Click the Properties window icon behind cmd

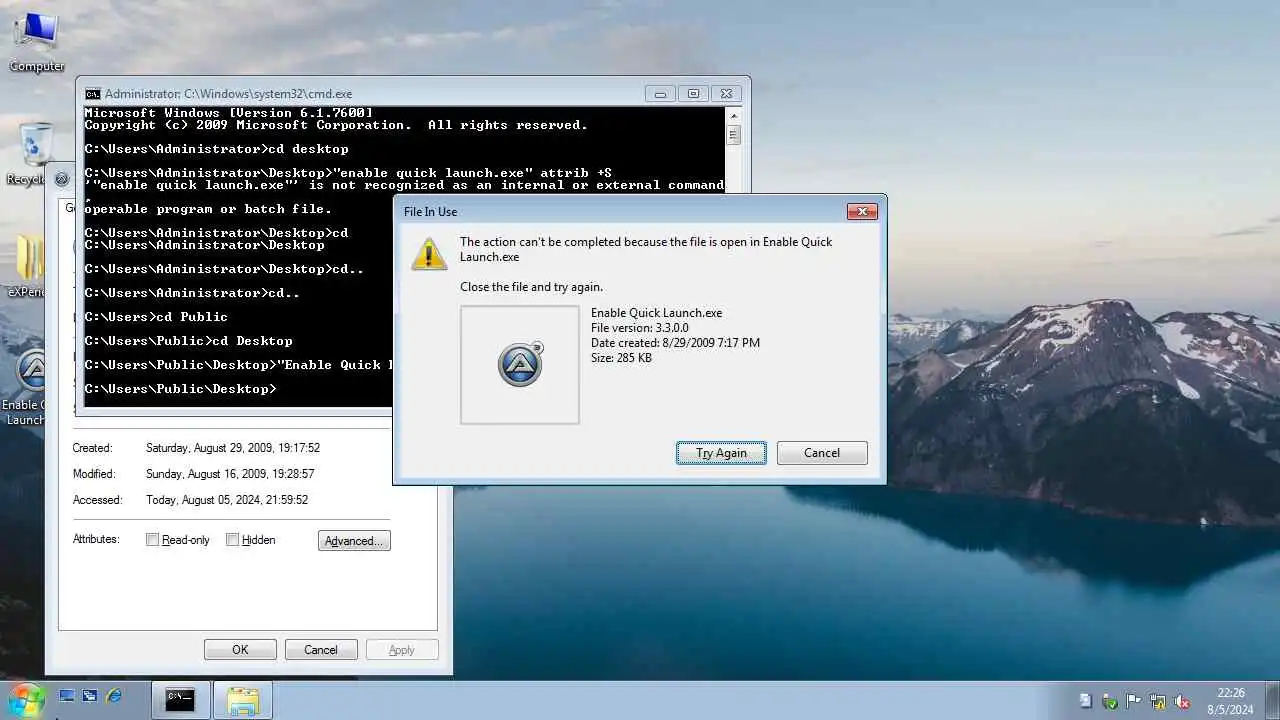tap(62, 179)
